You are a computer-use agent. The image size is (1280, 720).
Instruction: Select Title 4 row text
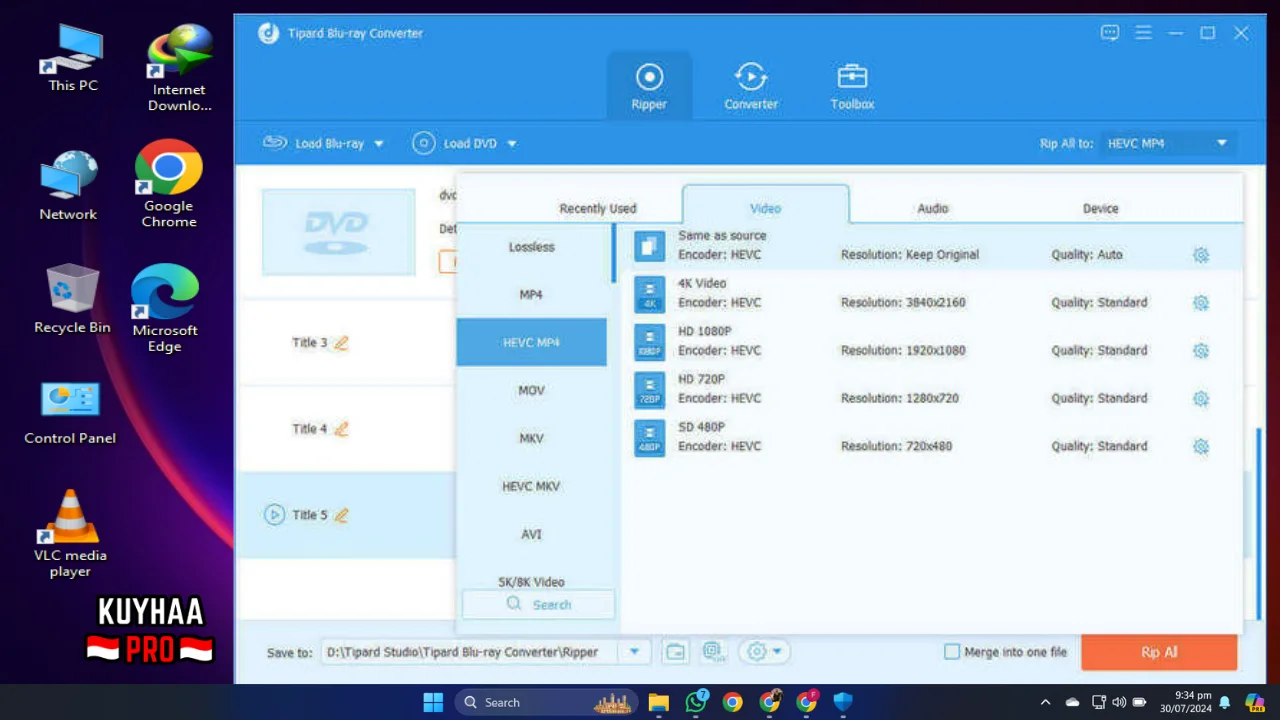[x=309, y=429]
